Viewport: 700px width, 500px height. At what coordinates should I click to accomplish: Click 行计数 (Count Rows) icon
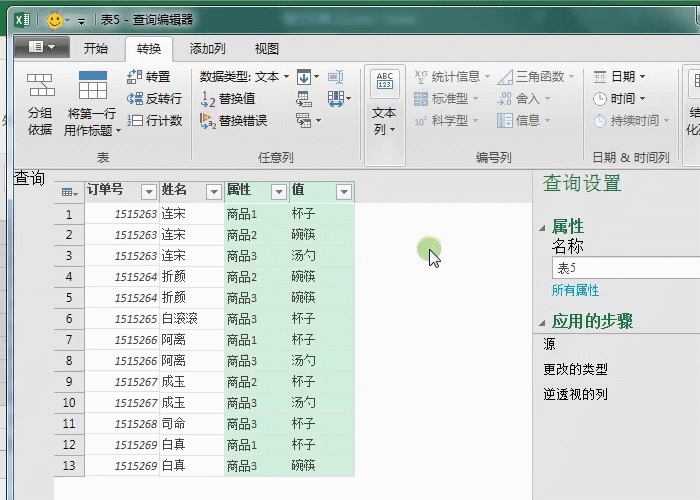(136, 120)
